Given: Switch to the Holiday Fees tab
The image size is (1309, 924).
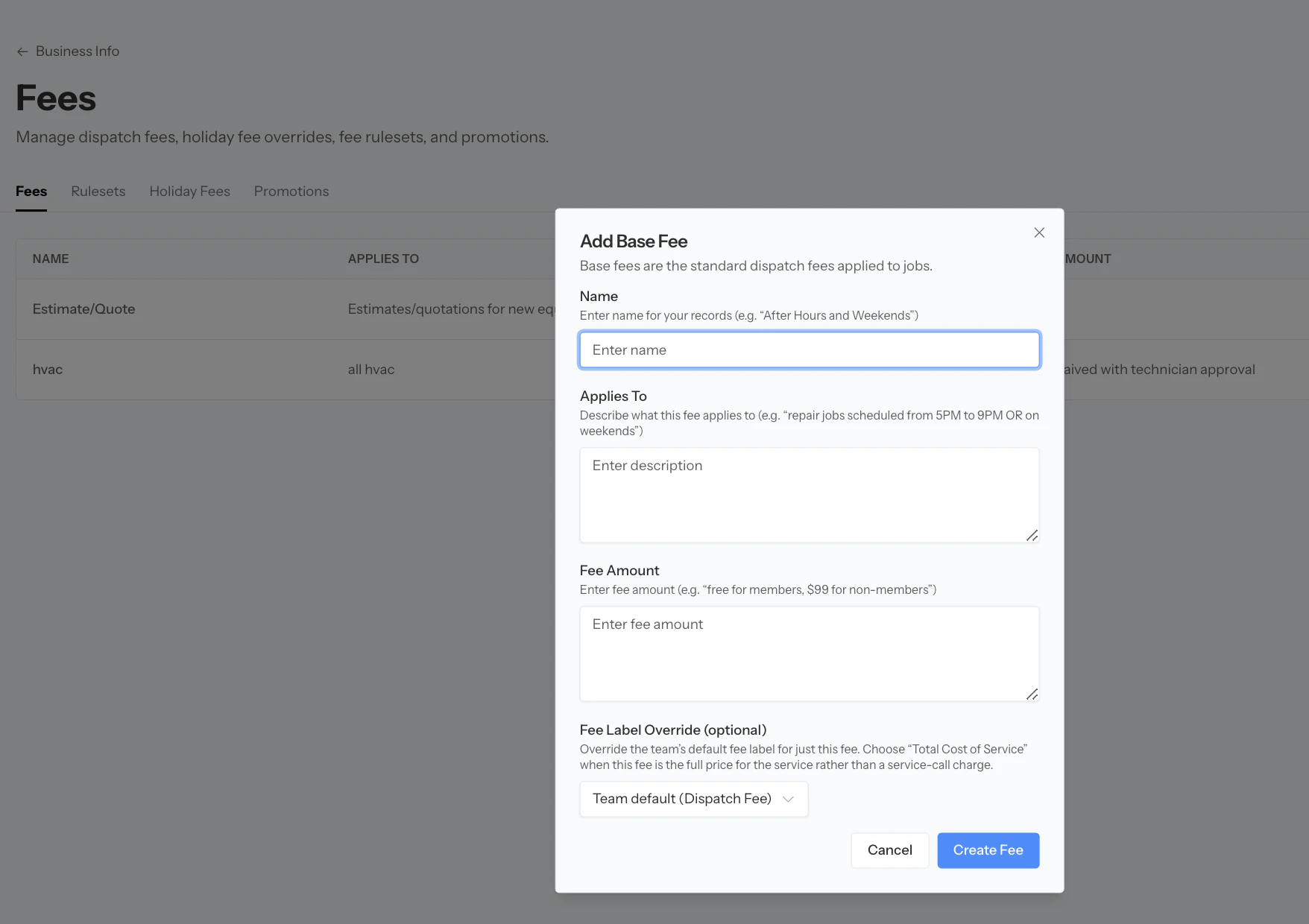Looking at the screenshot, I should pos(190,192).
